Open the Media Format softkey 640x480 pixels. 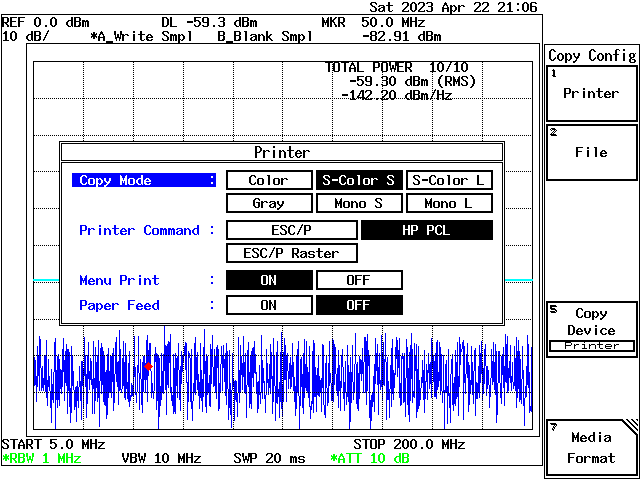[591, 447]
